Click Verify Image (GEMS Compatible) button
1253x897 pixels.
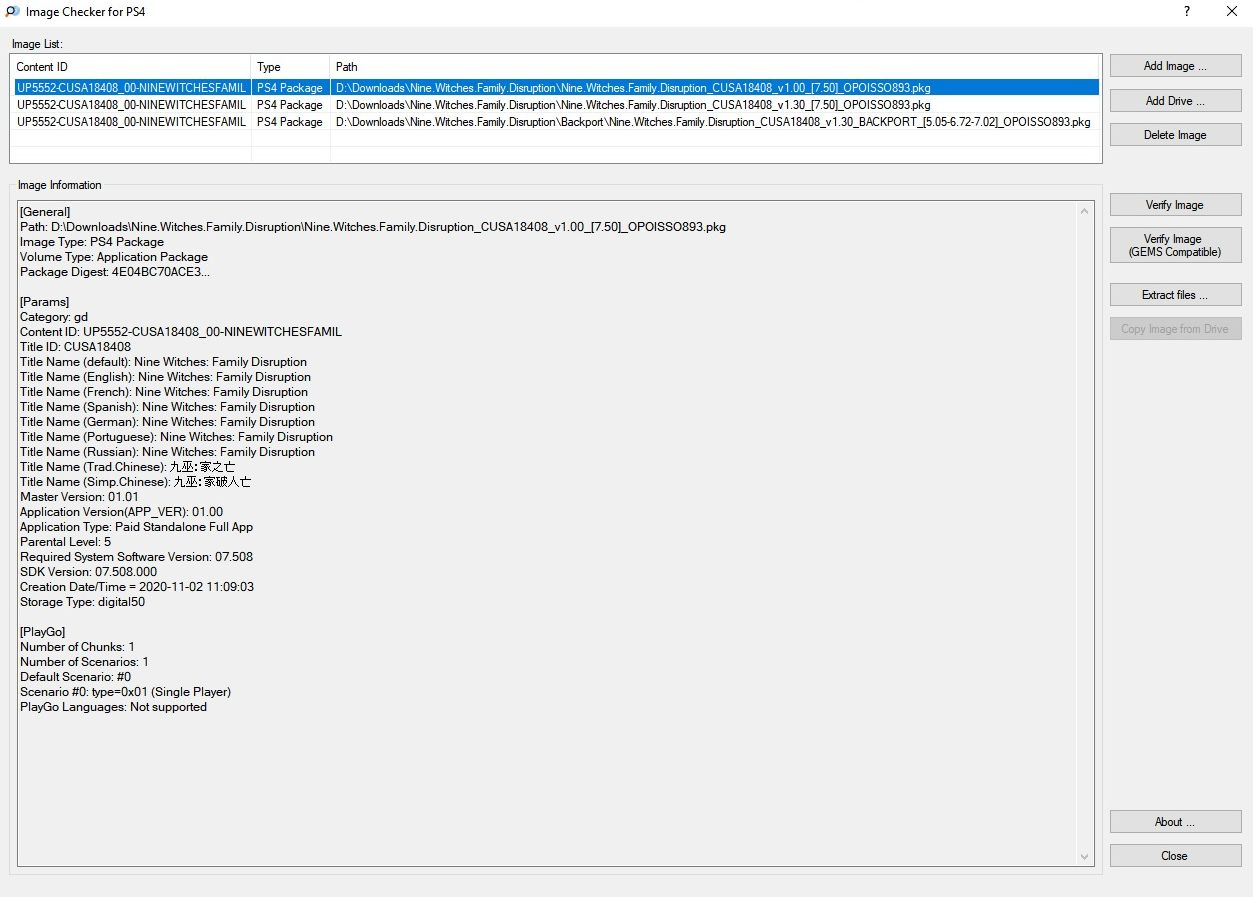click(x=1175, y=245)
